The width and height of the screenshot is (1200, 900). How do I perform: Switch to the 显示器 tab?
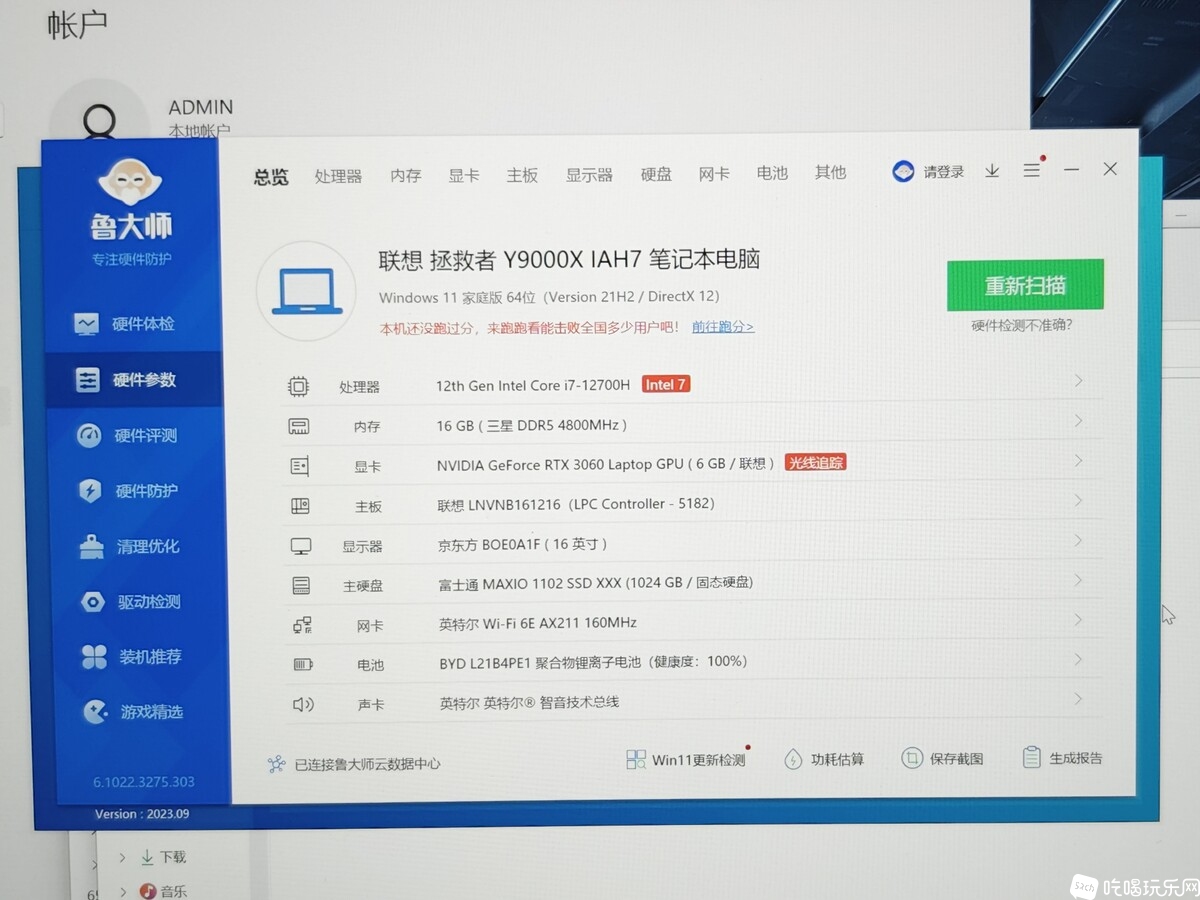pyautogui.click(x=589, y=175)
